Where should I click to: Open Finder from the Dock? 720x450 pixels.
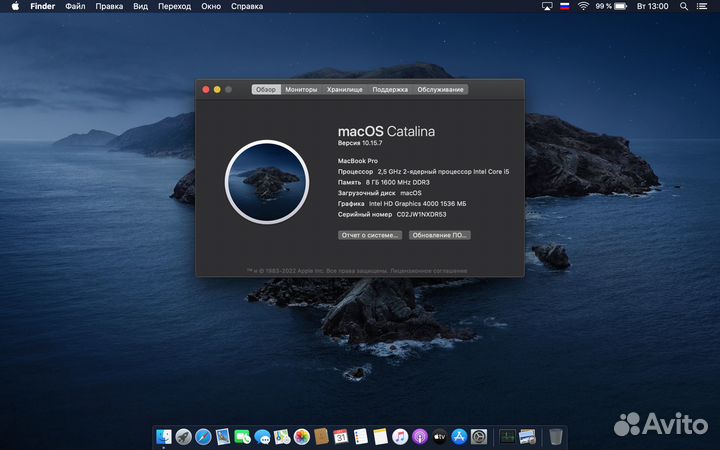164,436
